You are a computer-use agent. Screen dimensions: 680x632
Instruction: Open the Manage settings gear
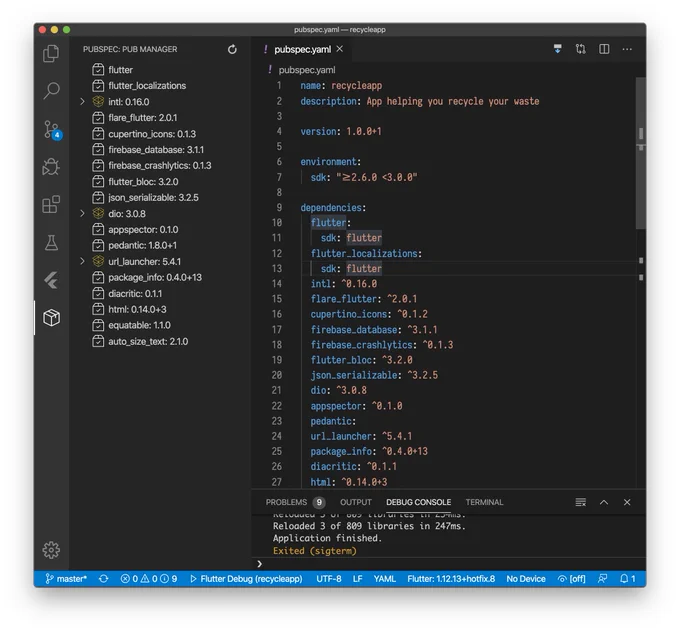tap(51, 550)
